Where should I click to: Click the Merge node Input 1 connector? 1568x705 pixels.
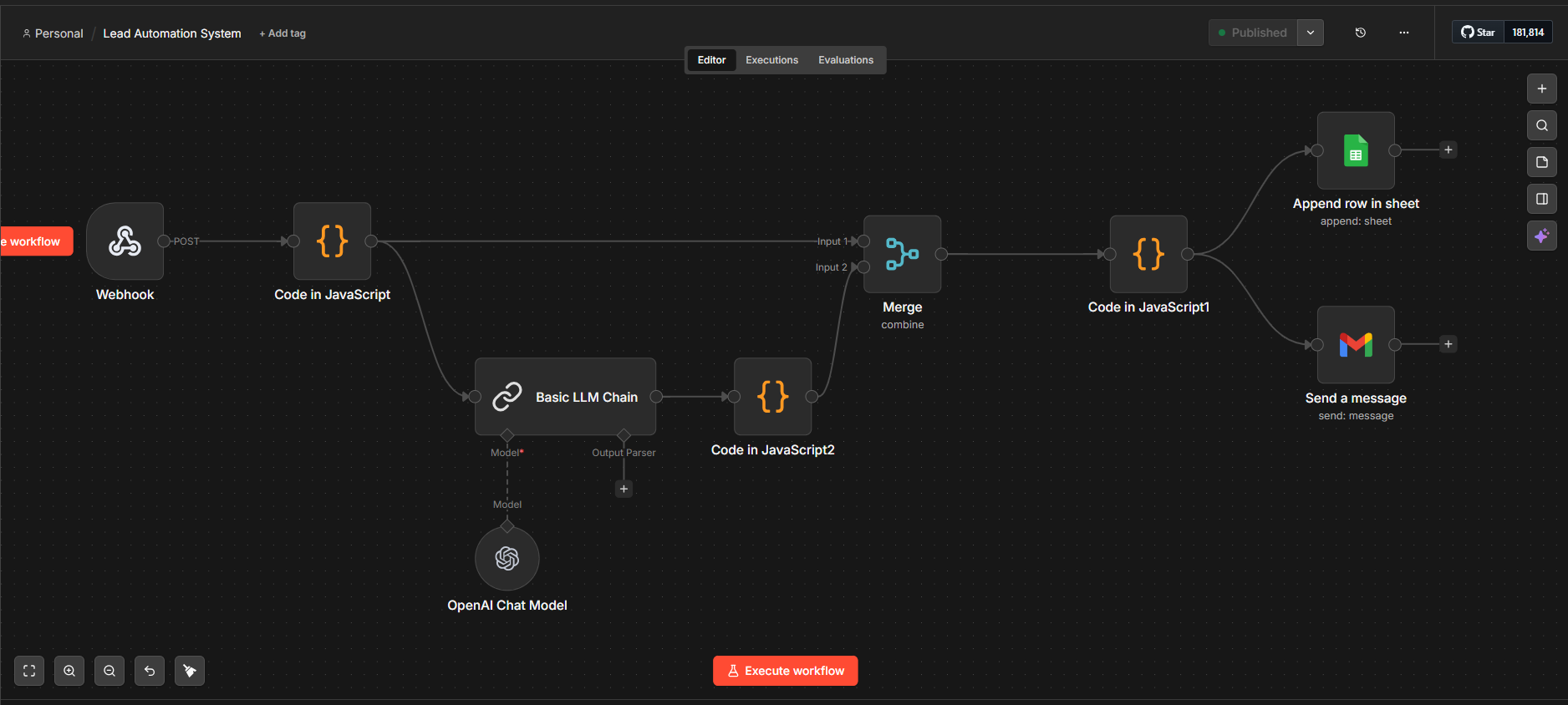pyautogui.click(x=864, y=241)
